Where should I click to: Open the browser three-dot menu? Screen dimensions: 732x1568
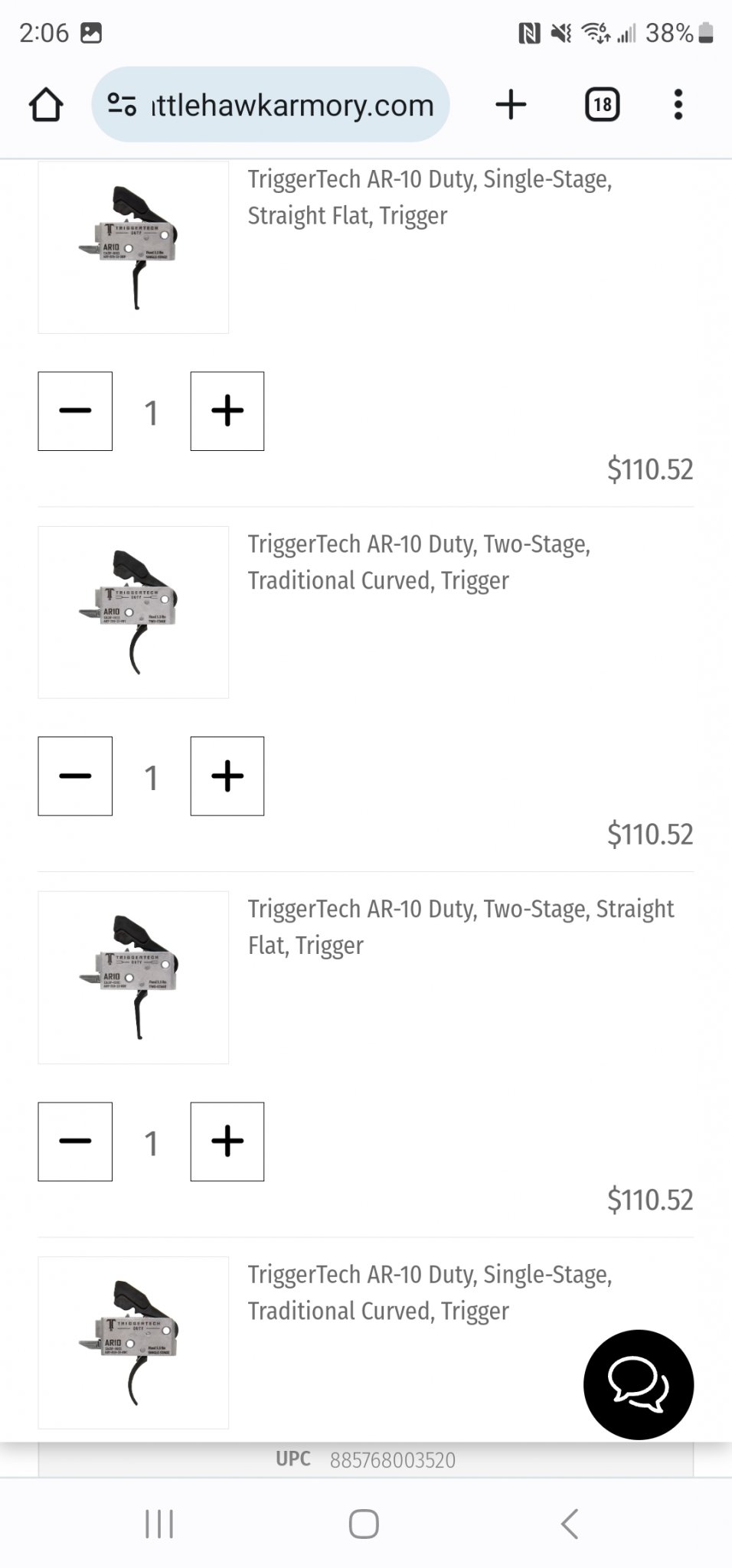678,104
